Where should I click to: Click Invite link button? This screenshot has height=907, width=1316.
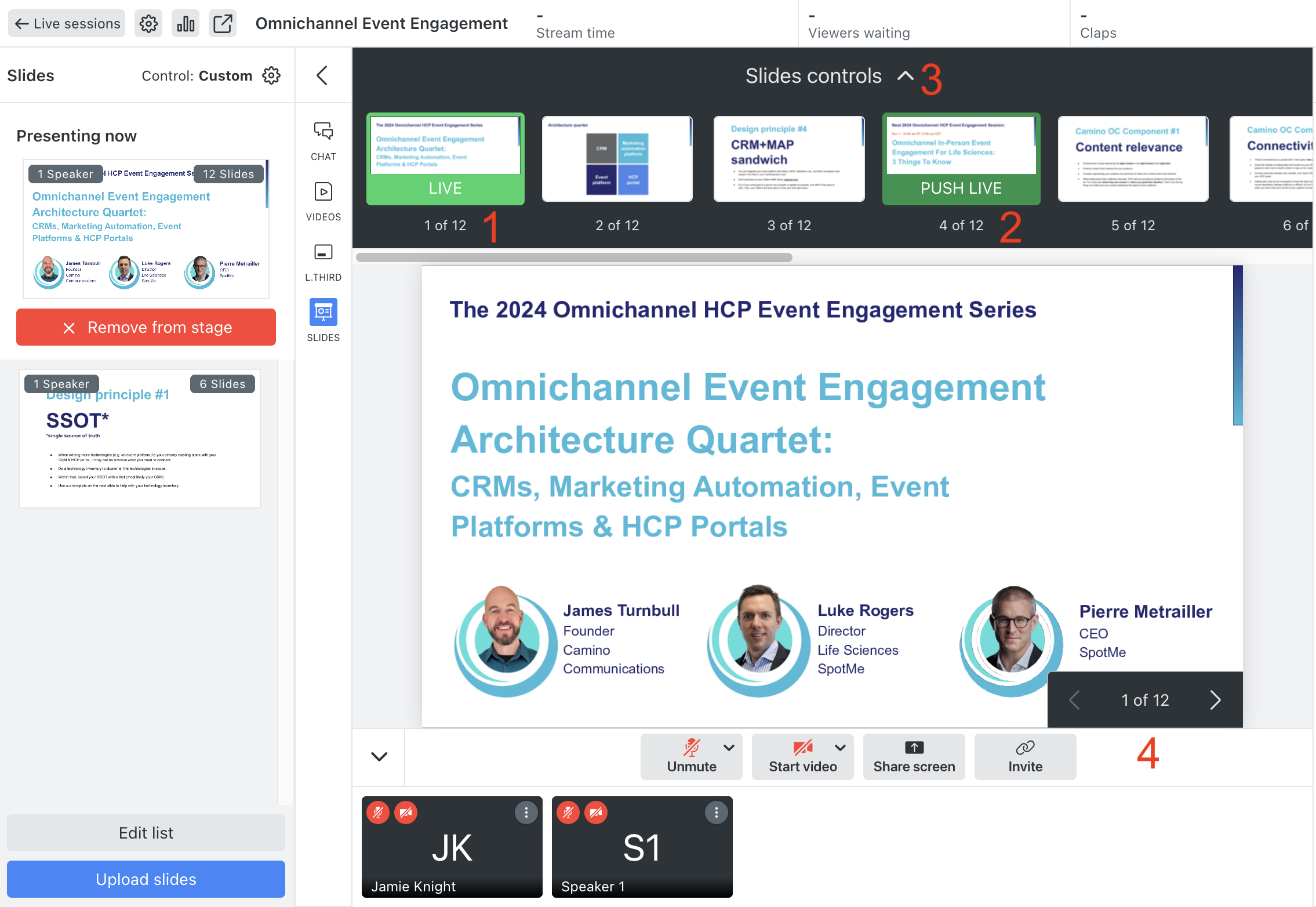[1026, 757]
